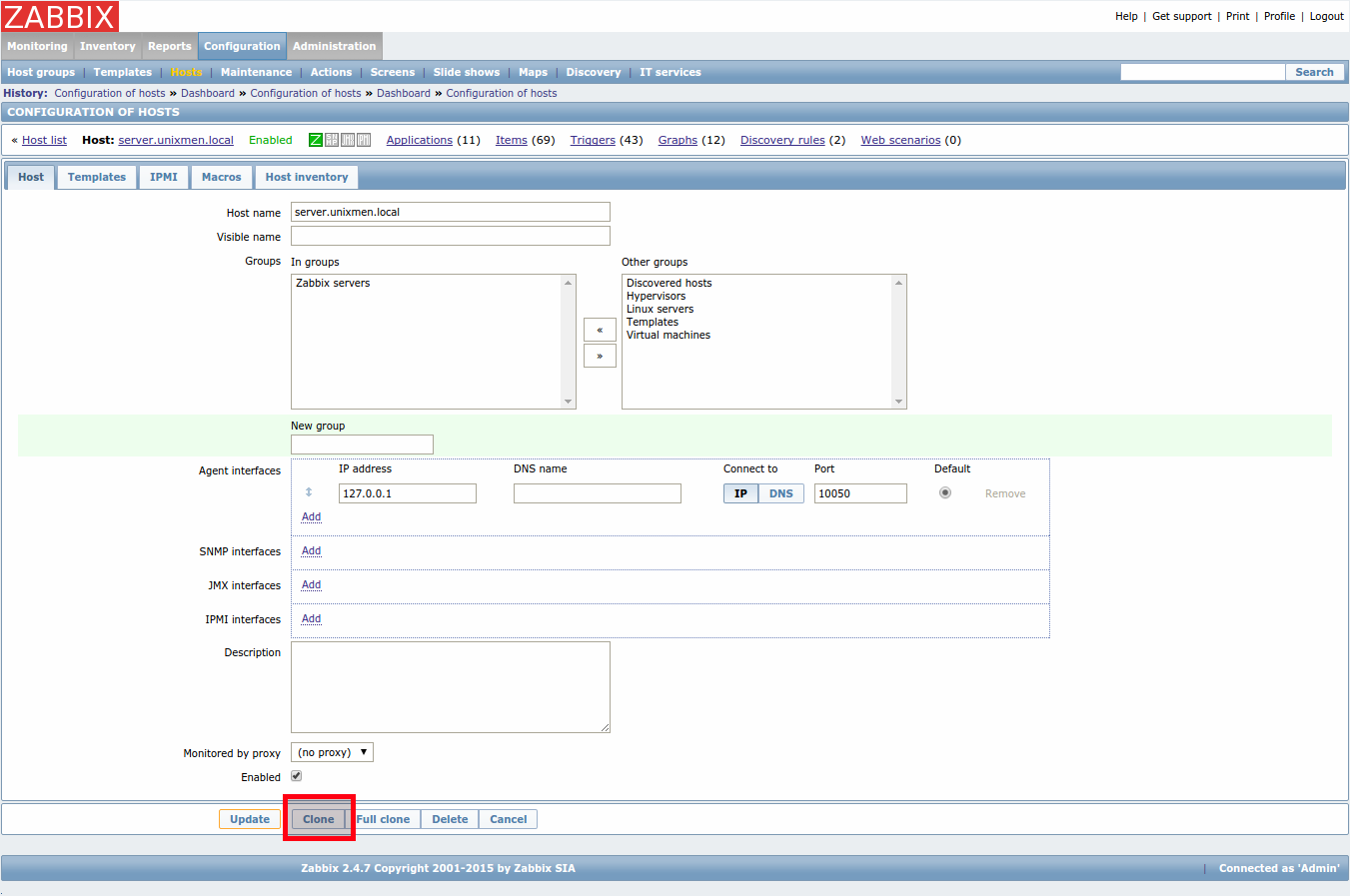Image resolution: width=1350 pixels, height=896 pixels.
Task: Select the Default interface radio button
Action: (x=945, y=492)
